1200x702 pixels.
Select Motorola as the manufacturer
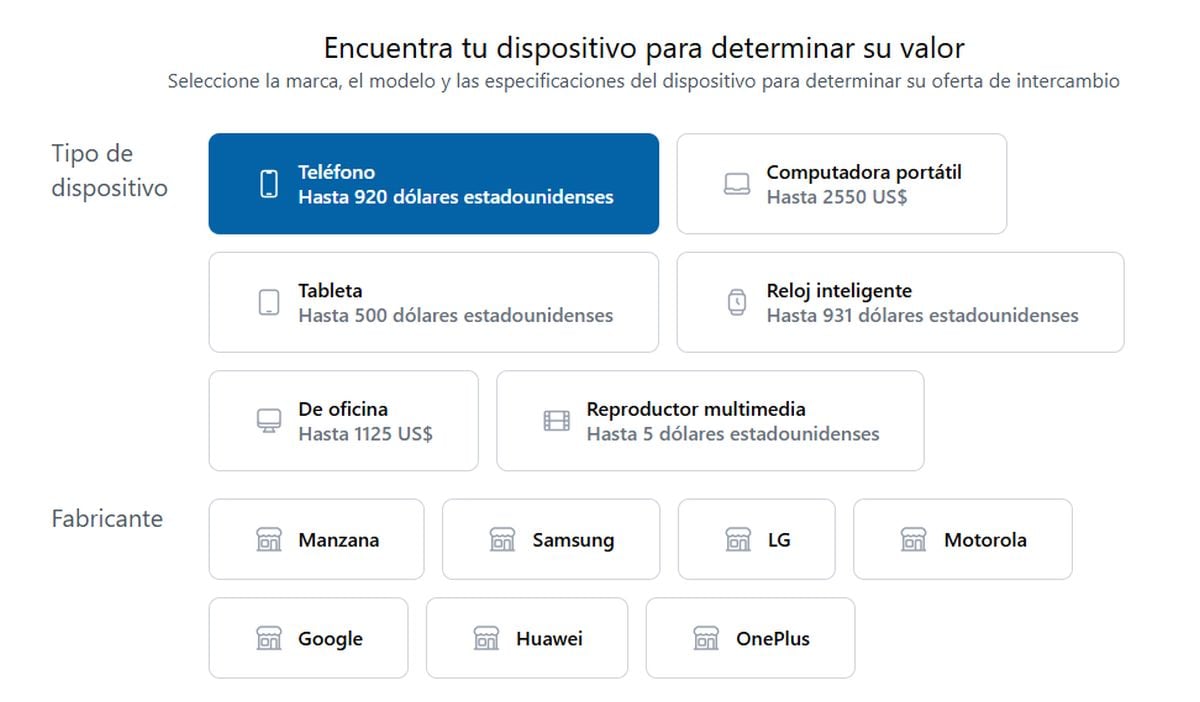(962, 539)
